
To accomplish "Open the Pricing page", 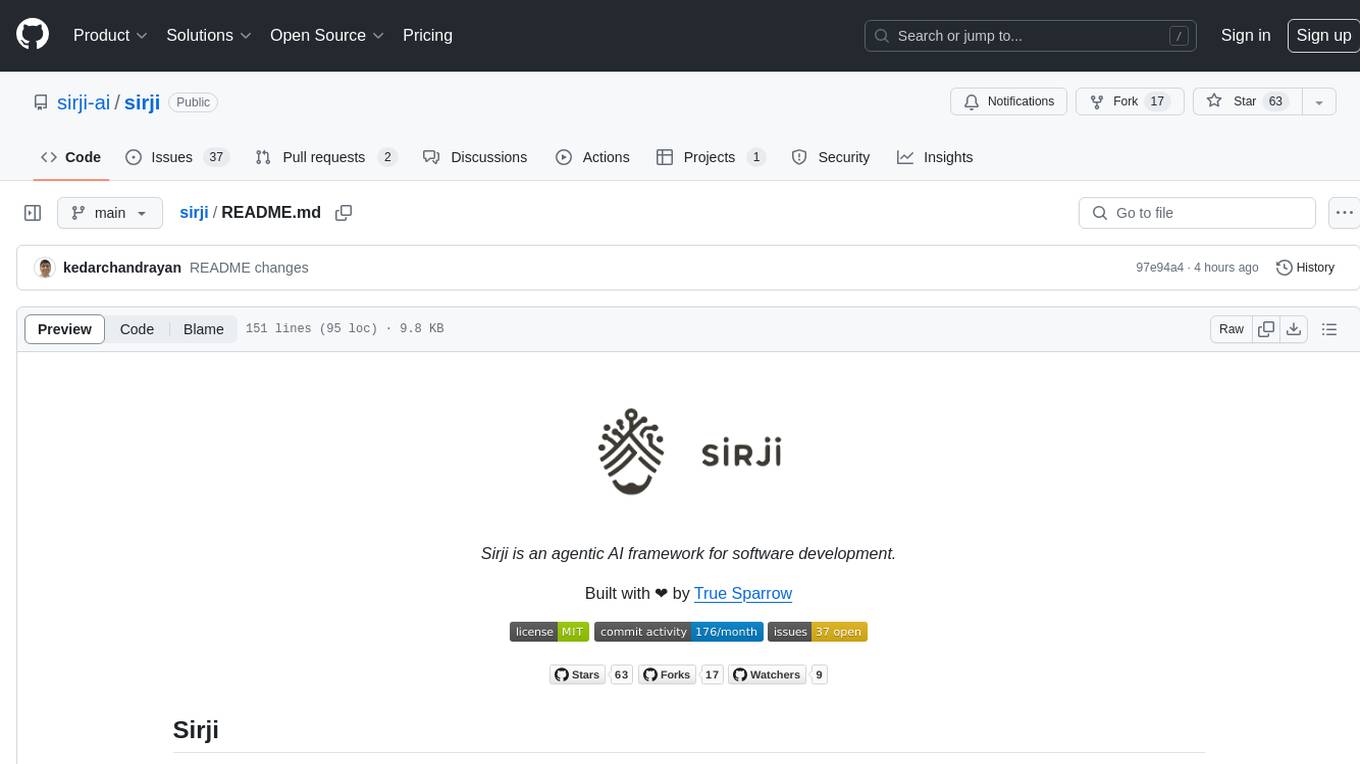I will coord(427,35).
